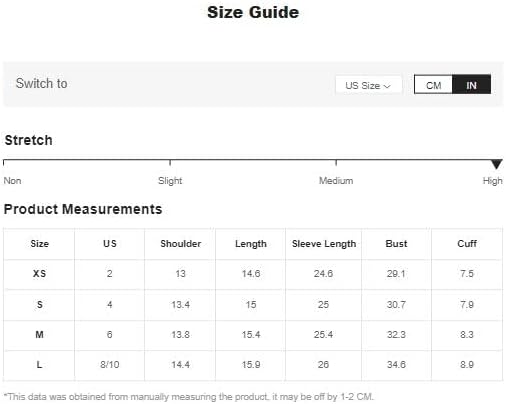Click the Size Guide title

[x=253, y=12]
